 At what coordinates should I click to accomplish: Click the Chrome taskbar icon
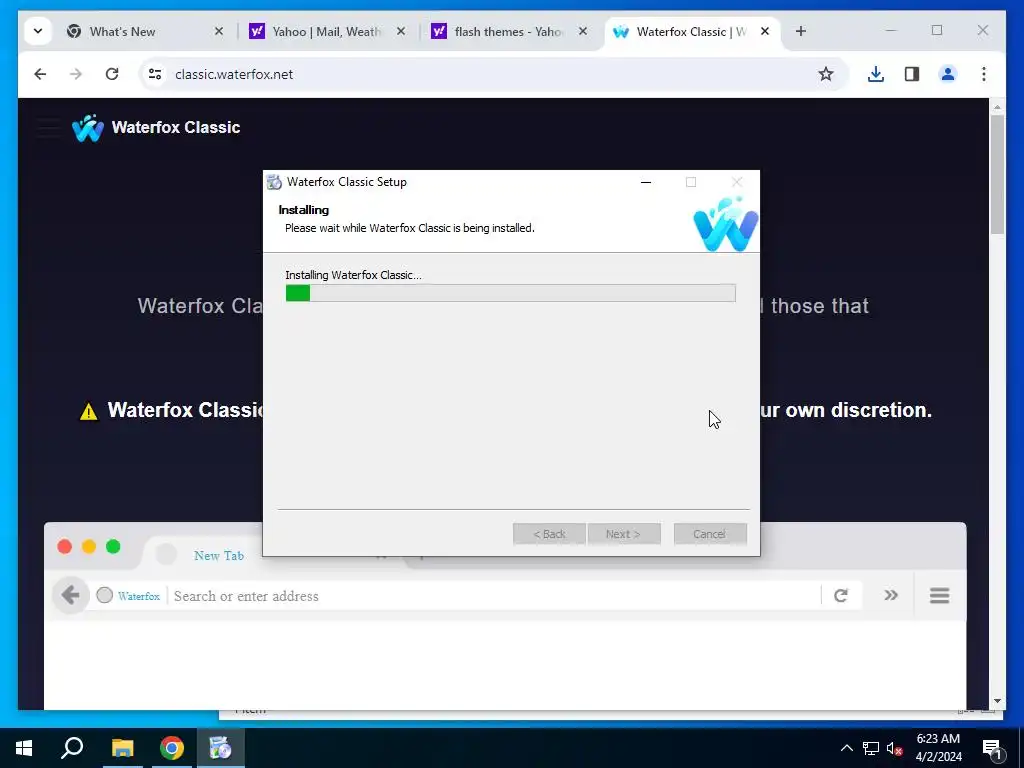pyautogui.click(x=172, y=748)
